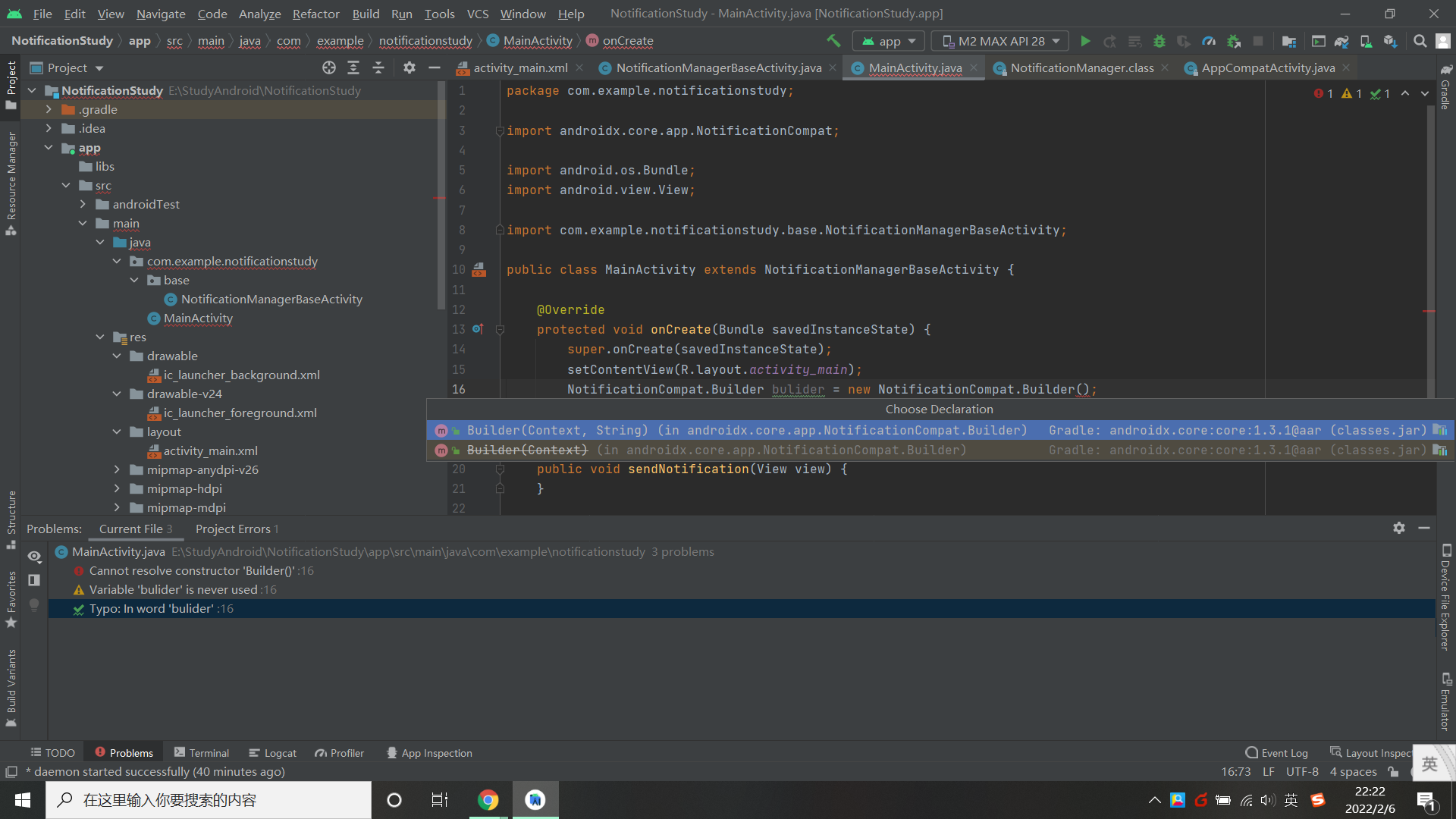Open the M2 MAX API 28 device dropdown
1456x819 pixels.
click(x=1000, y=41)
